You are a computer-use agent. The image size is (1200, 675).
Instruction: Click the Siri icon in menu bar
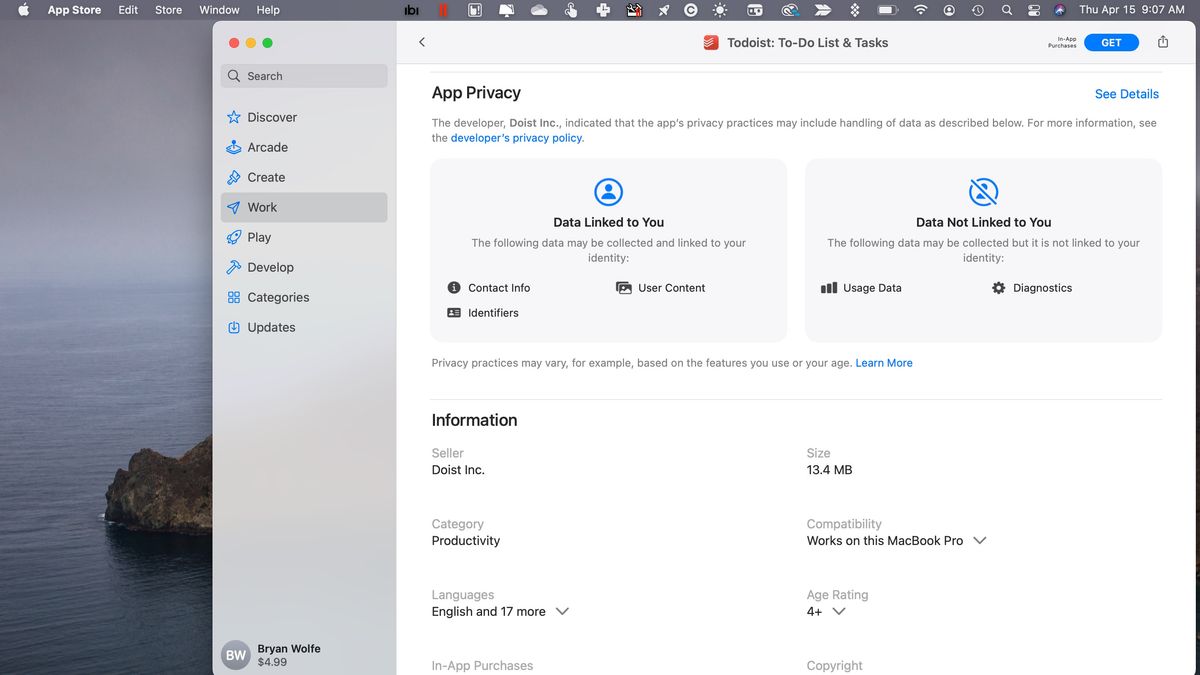pyautogui.click(x=1058, y=10)
